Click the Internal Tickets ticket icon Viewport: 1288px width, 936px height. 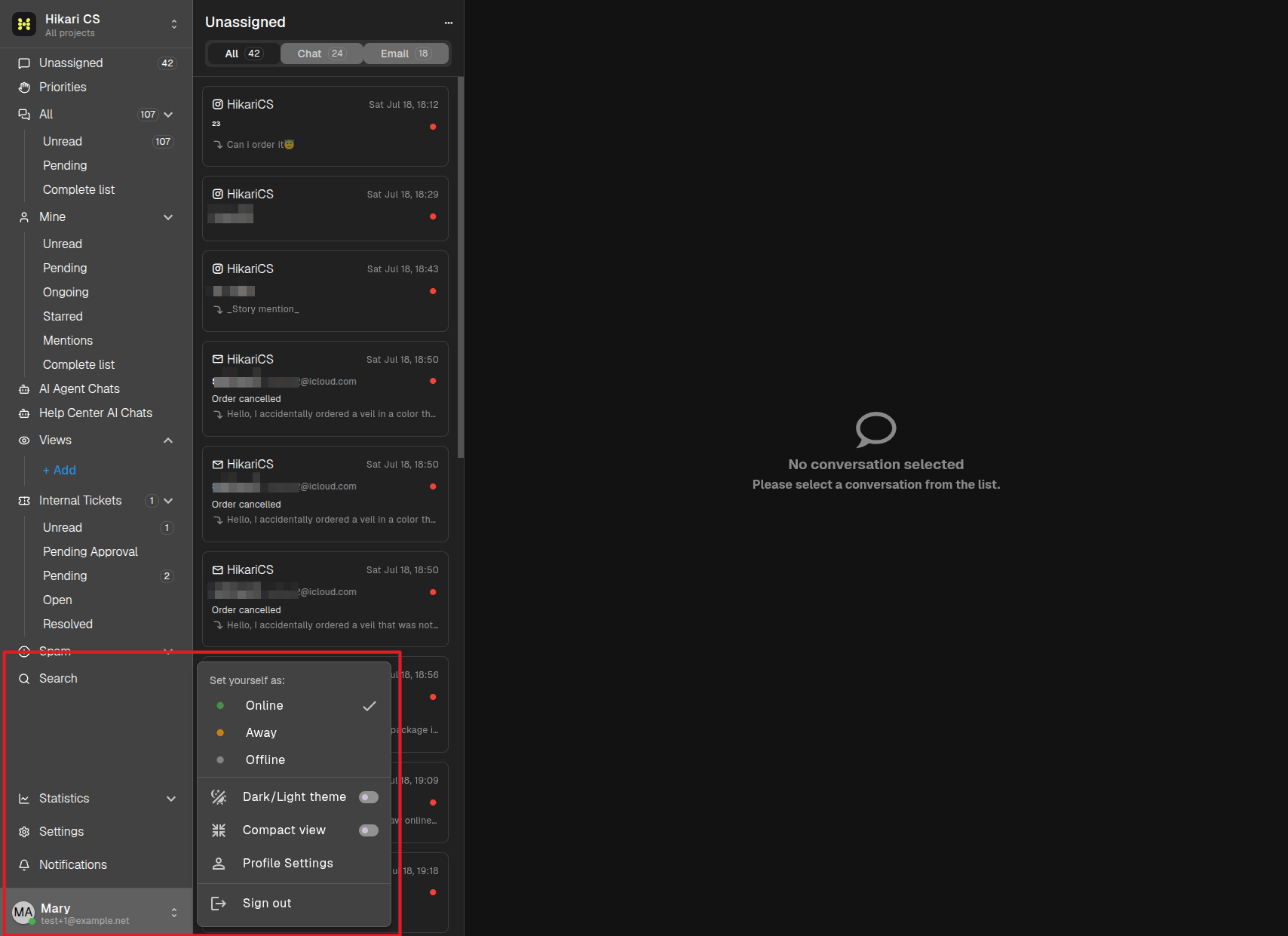(x=24, y=501)
